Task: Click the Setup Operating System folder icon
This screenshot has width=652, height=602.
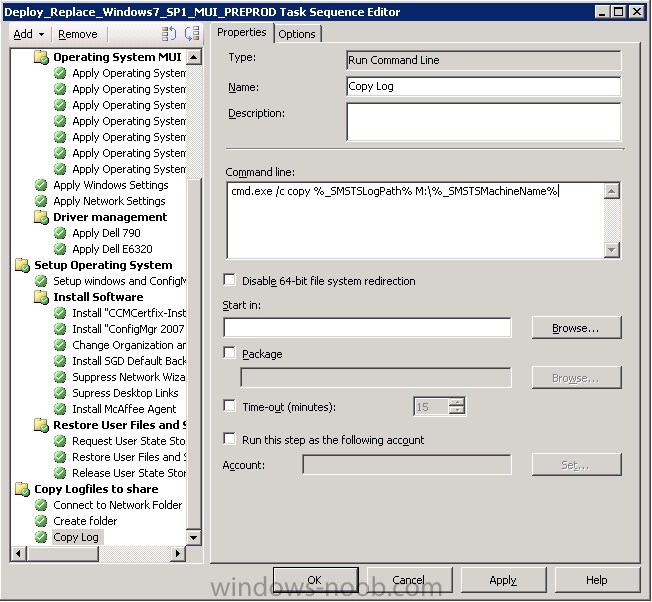Action: [x=22, y=265]
